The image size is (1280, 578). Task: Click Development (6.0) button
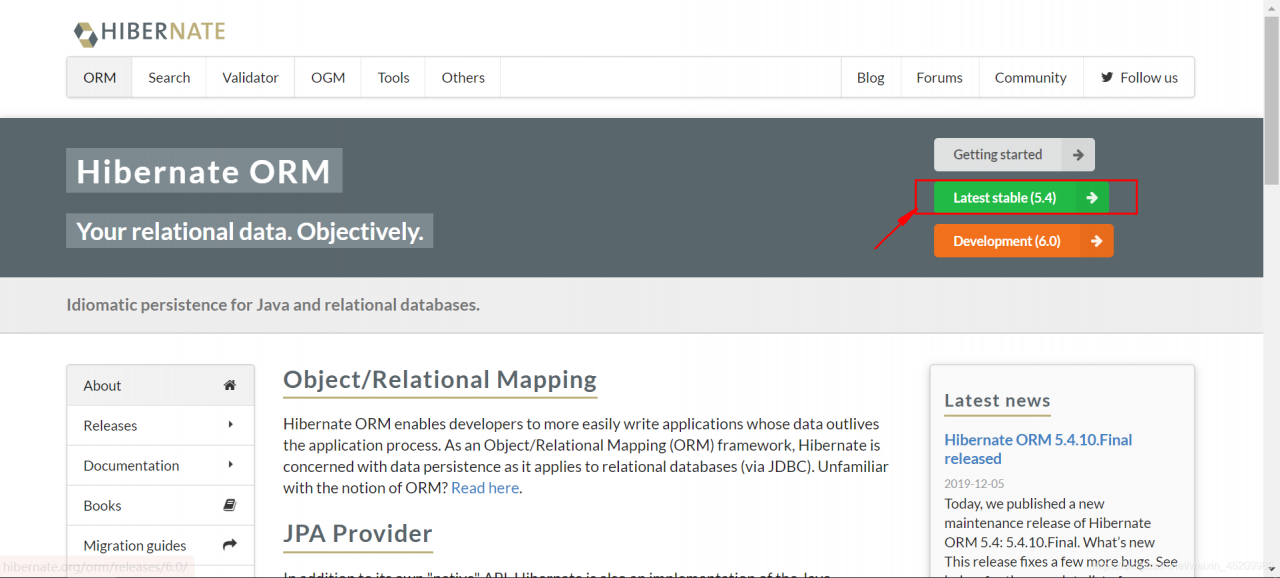(x=1023, y=241)
